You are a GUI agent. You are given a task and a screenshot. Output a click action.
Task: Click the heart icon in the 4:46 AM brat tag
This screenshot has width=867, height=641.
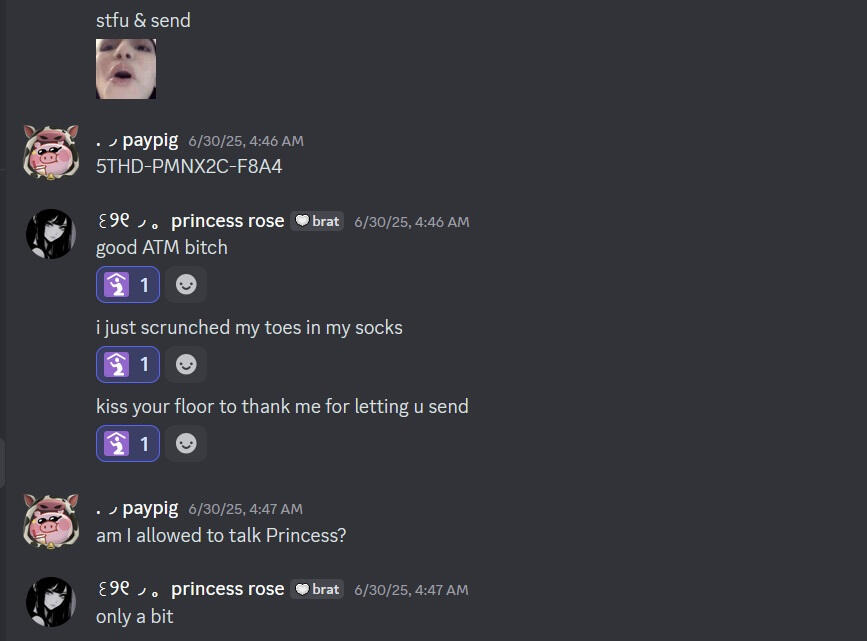302,221
